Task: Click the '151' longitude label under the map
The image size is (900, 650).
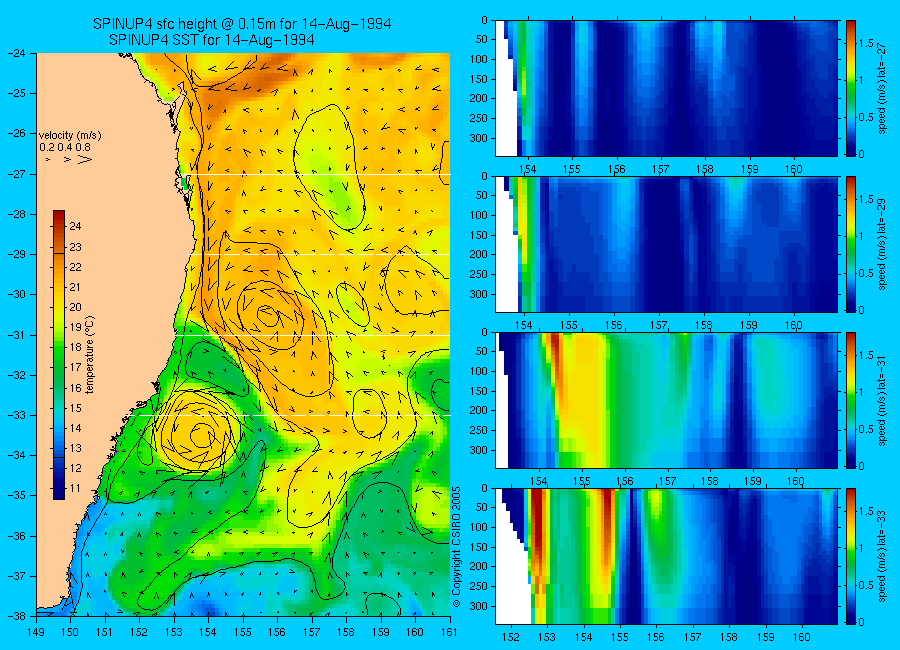Action: point(105,632)
